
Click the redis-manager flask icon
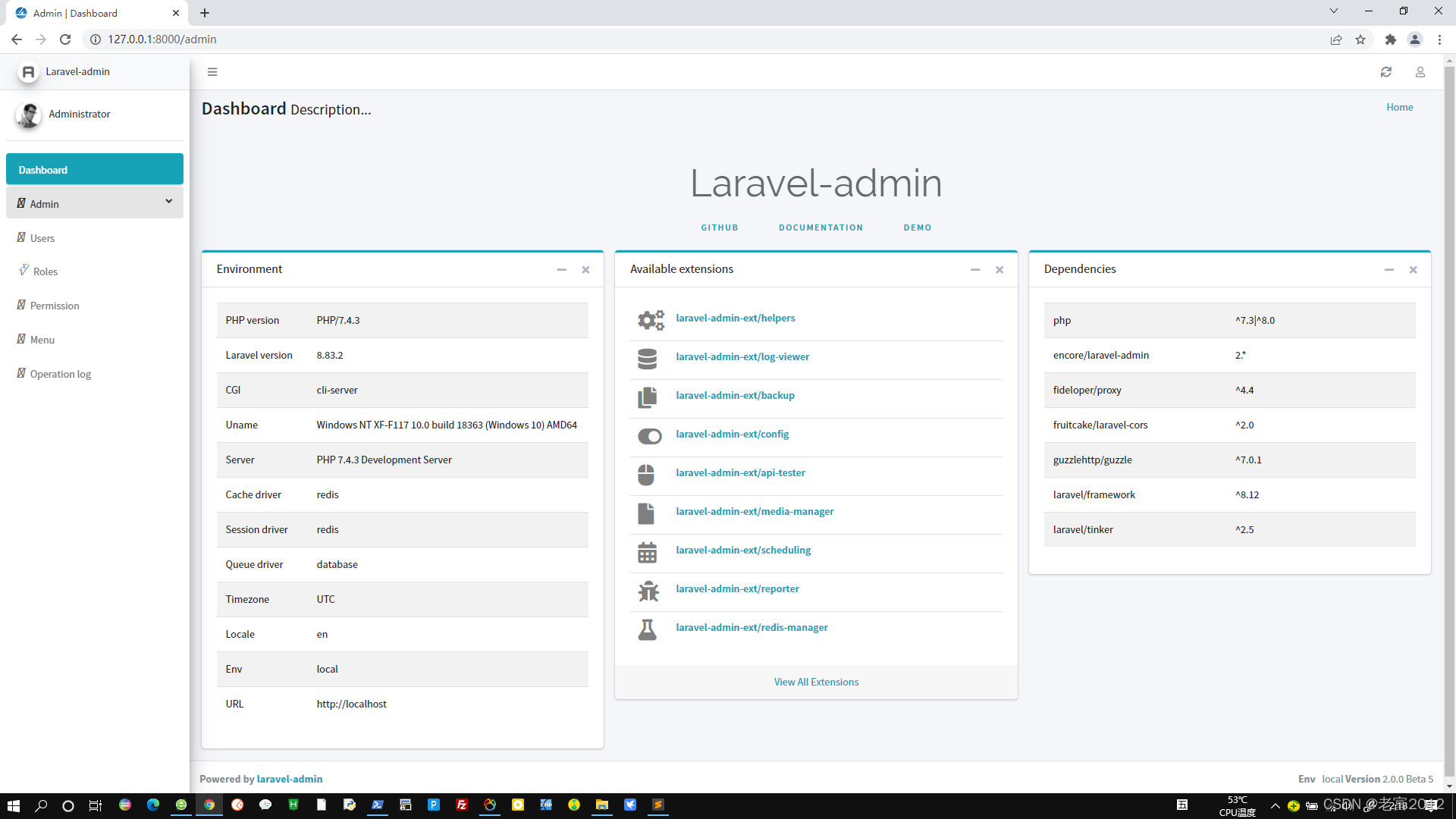point(648,629)
